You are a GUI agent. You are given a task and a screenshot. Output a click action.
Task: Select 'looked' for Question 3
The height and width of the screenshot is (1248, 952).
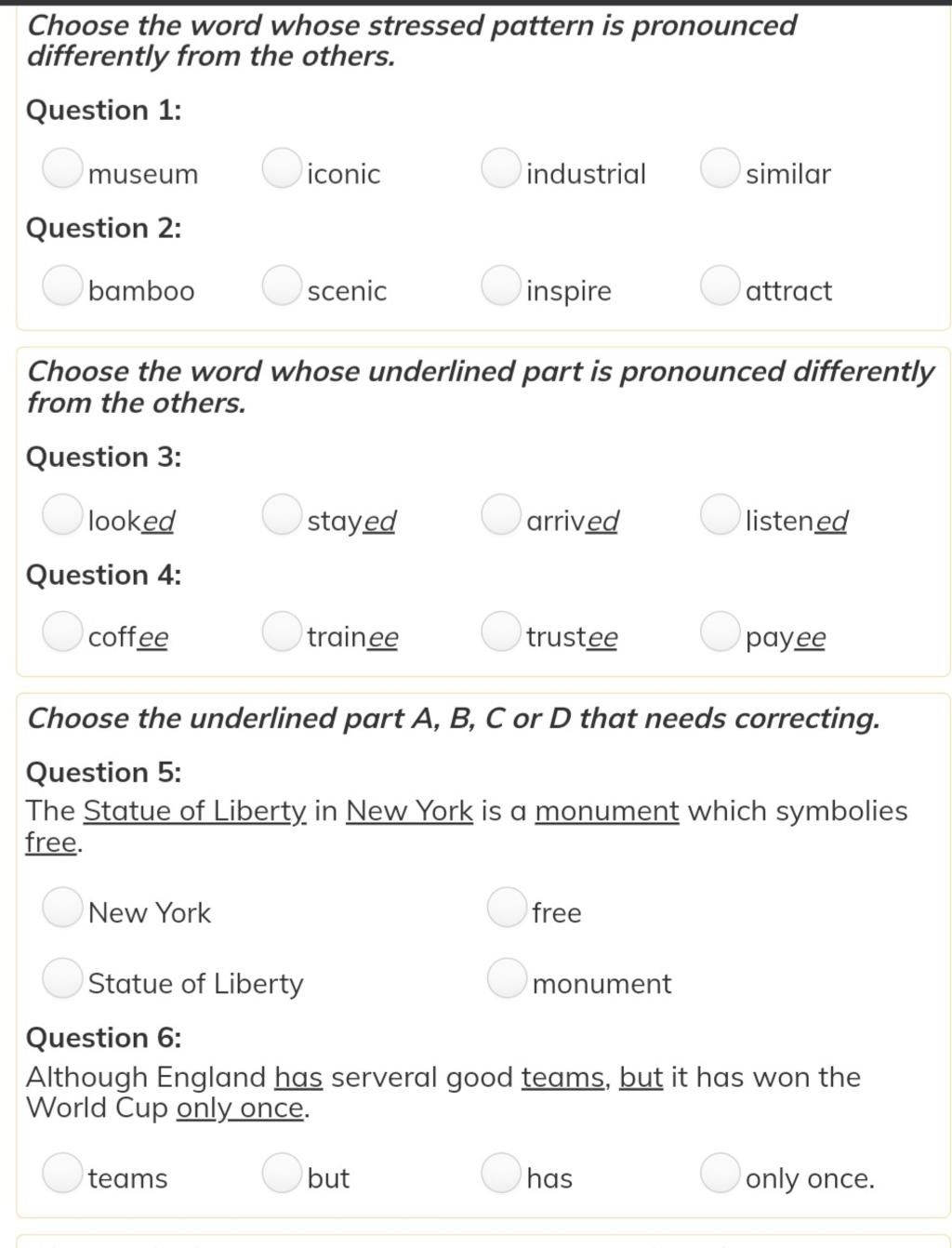coord(62,515)
